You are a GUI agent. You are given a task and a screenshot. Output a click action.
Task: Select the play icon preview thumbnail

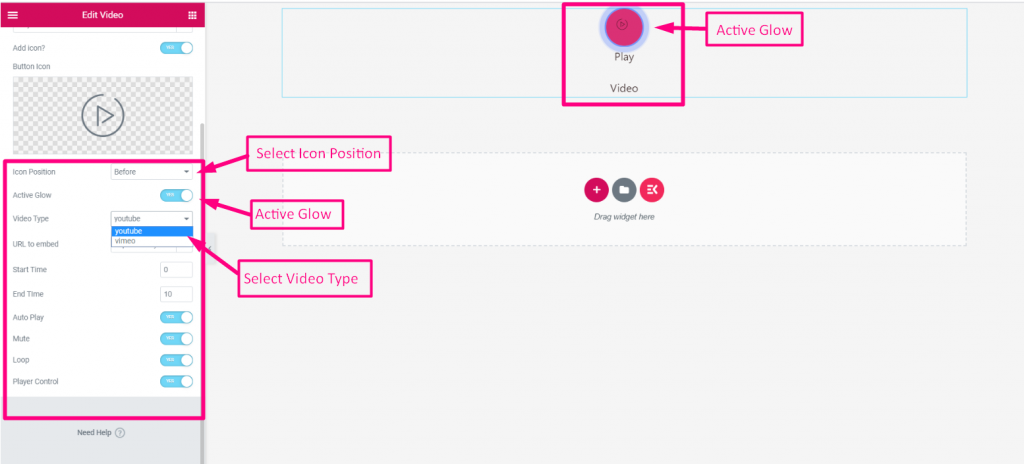pos(102,115)
